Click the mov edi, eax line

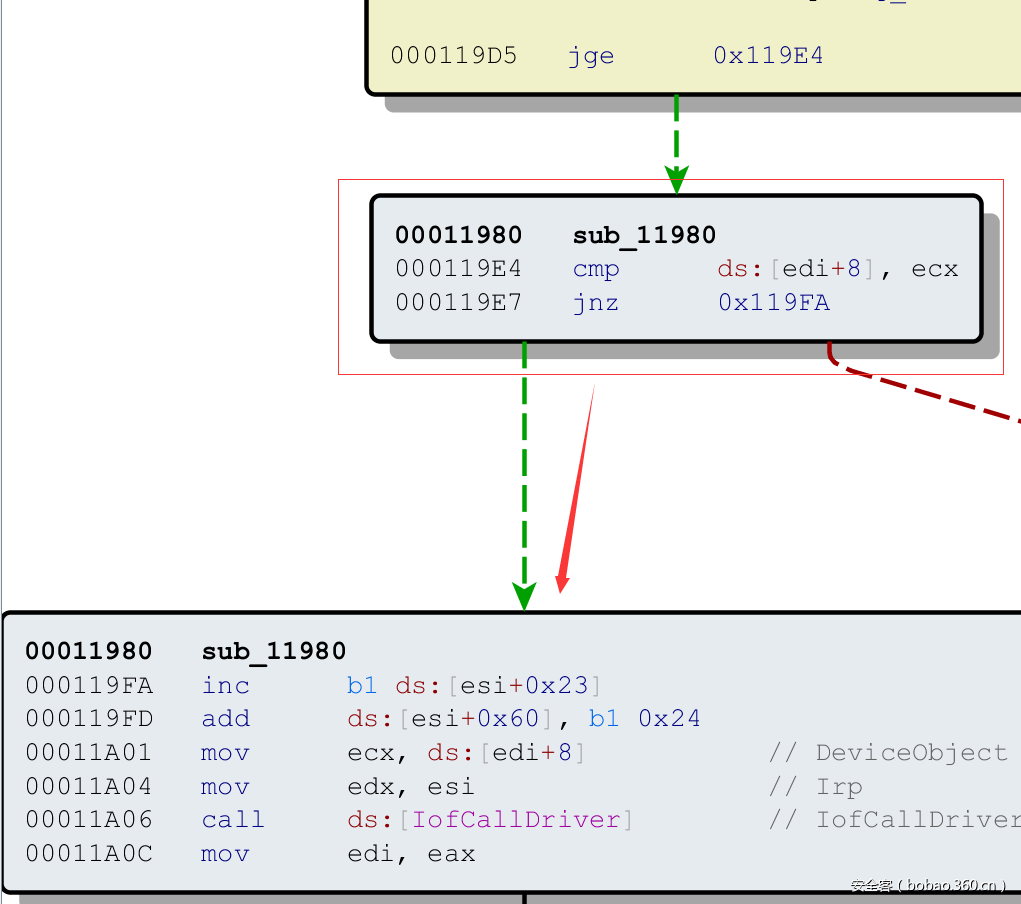[225, 853]
